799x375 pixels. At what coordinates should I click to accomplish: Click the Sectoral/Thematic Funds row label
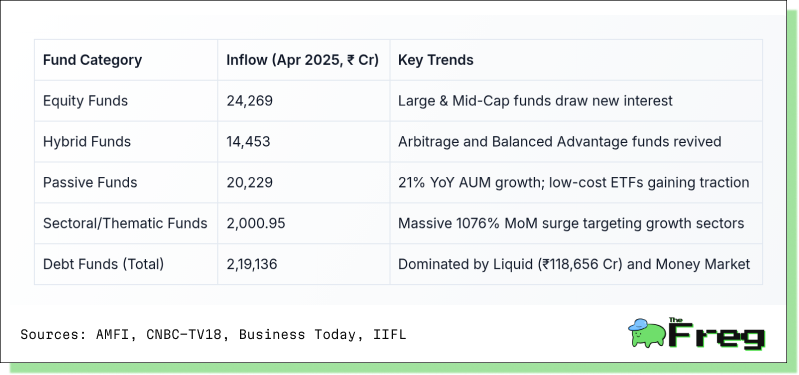[x=125, y=223]
